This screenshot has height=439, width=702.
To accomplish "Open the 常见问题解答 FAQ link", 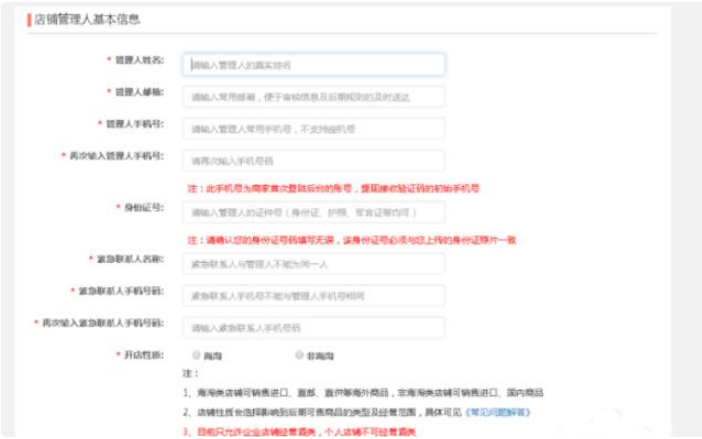I will click(x=498, y=412).
